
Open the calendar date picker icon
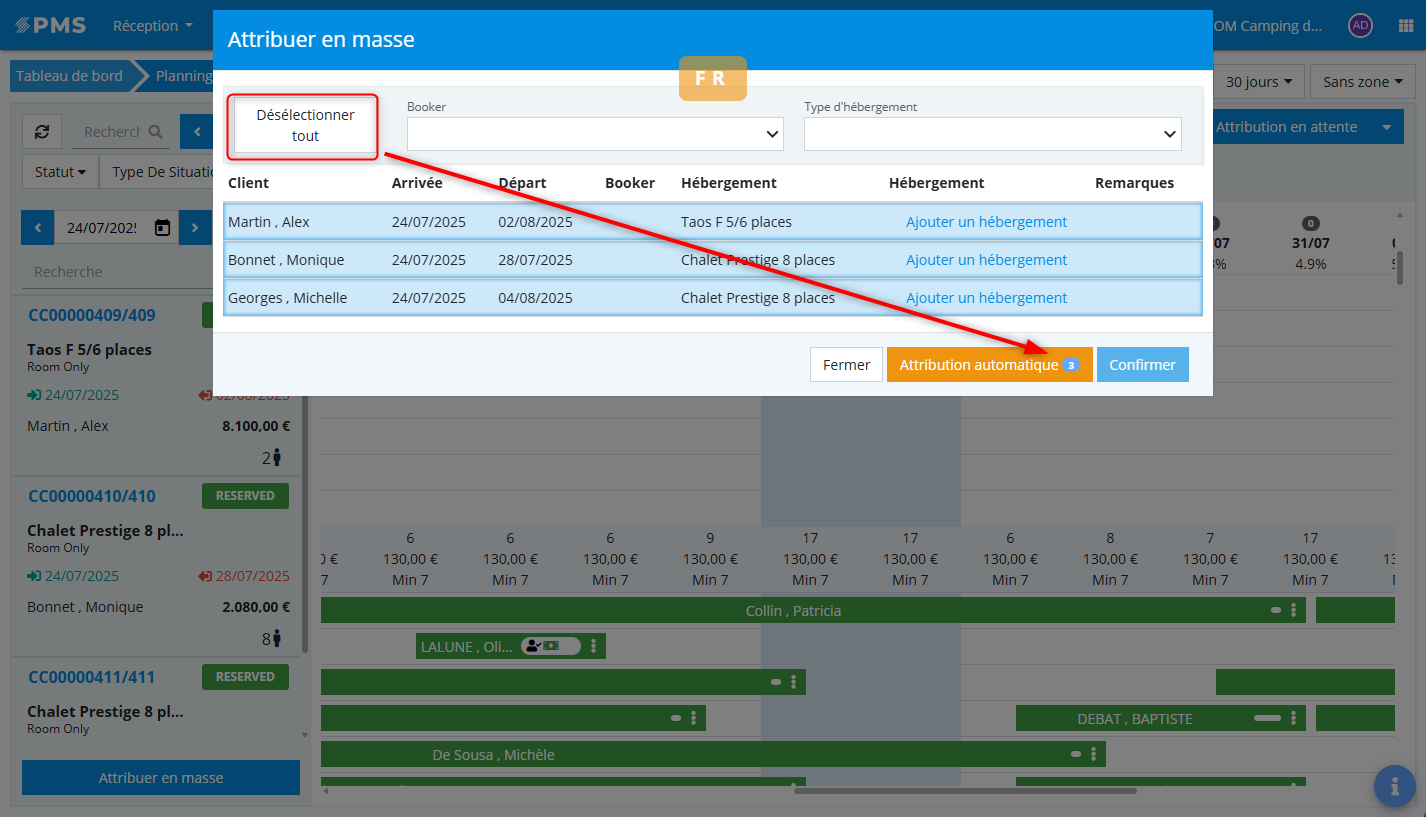162,228
